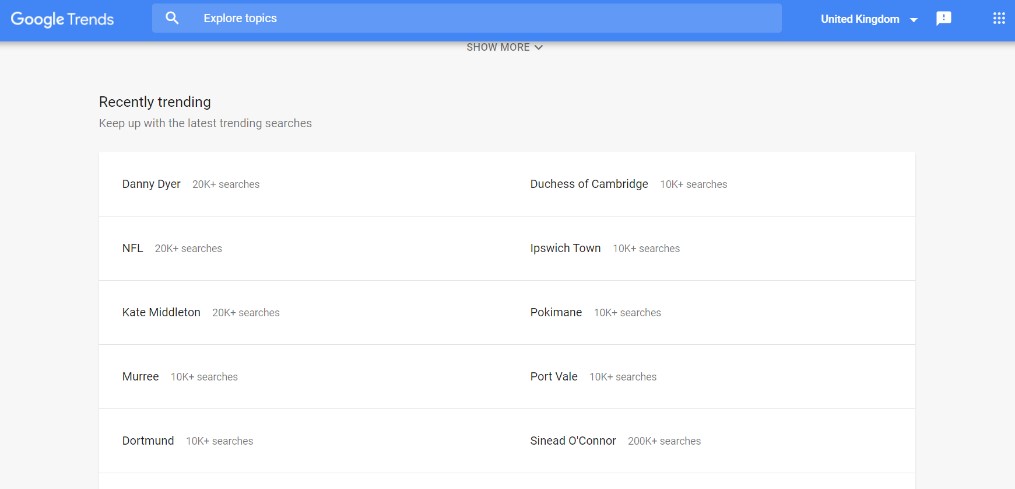Image resolution: width=1015 pixels, height=489 pixels.
Task: Open the send feedback icon
Action: 944,19
